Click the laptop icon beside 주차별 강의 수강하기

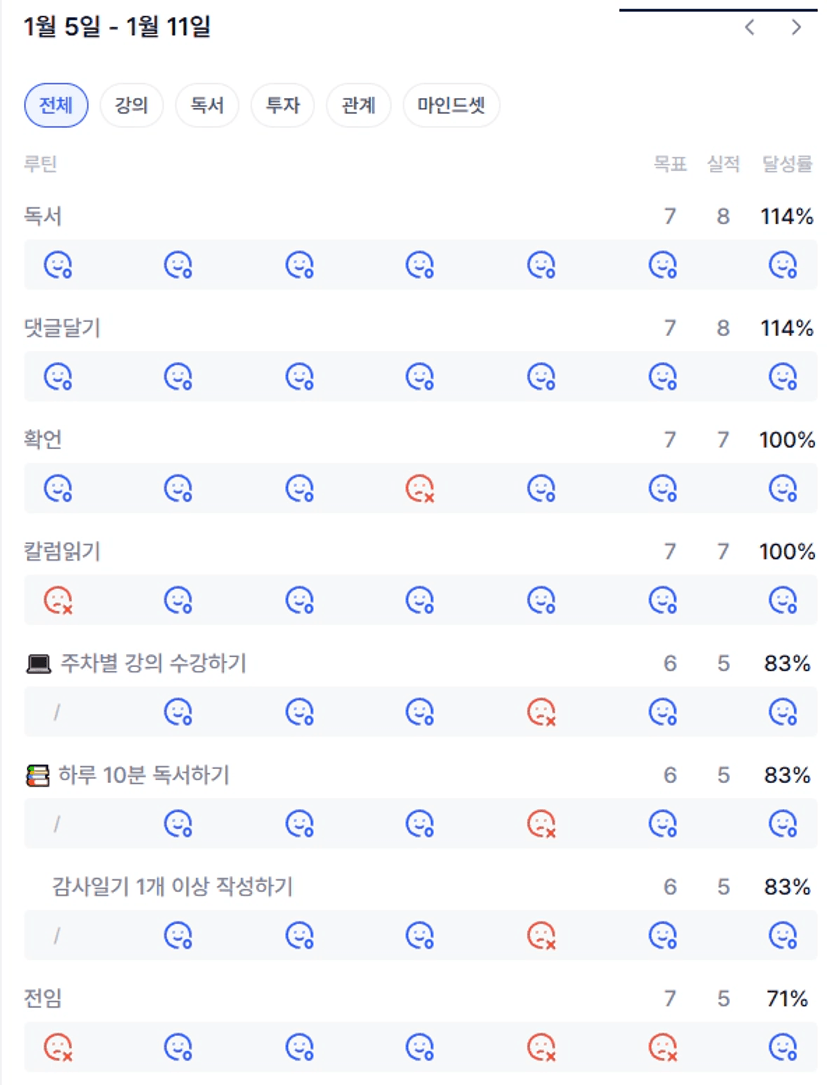[x=38, y=663]
